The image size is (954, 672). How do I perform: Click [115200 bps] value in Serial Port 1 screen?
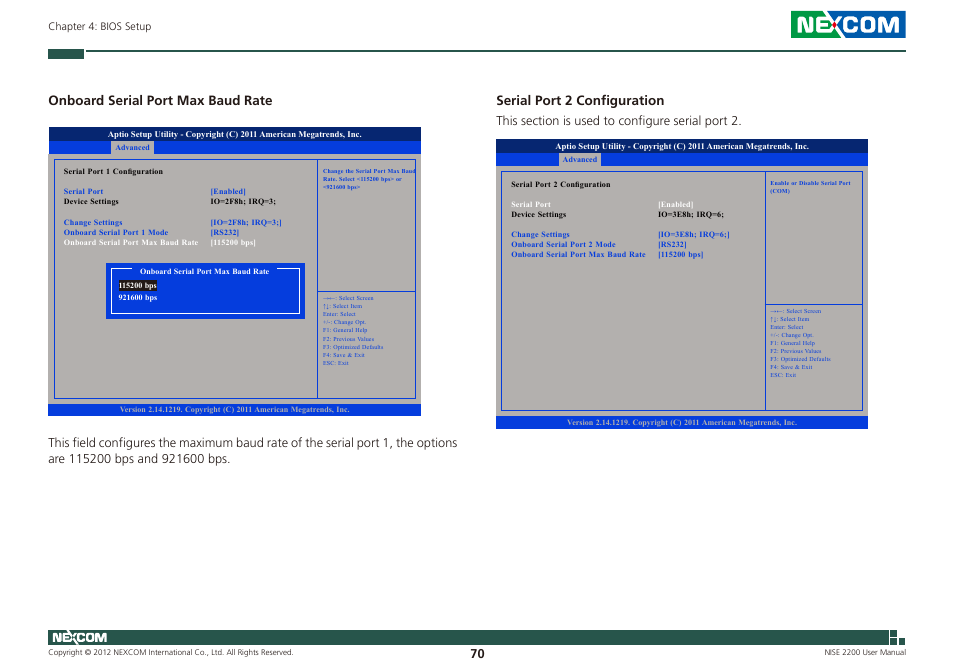pos(233,242)
